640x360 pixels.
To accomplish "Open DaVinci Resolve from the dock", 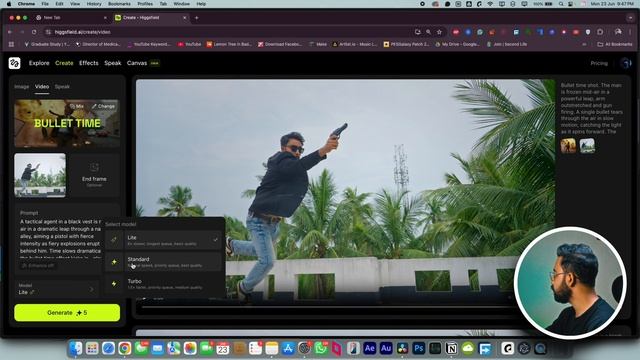I will click(x=402, y=348).
